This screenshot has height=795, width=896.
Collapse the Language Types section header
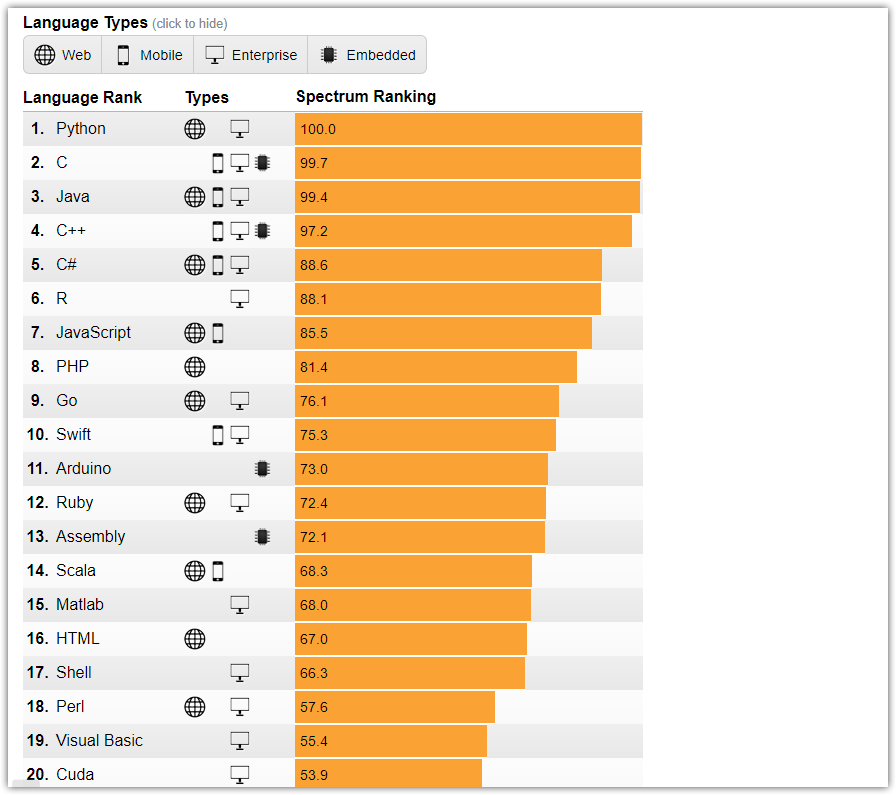click(x=85, y=22)
